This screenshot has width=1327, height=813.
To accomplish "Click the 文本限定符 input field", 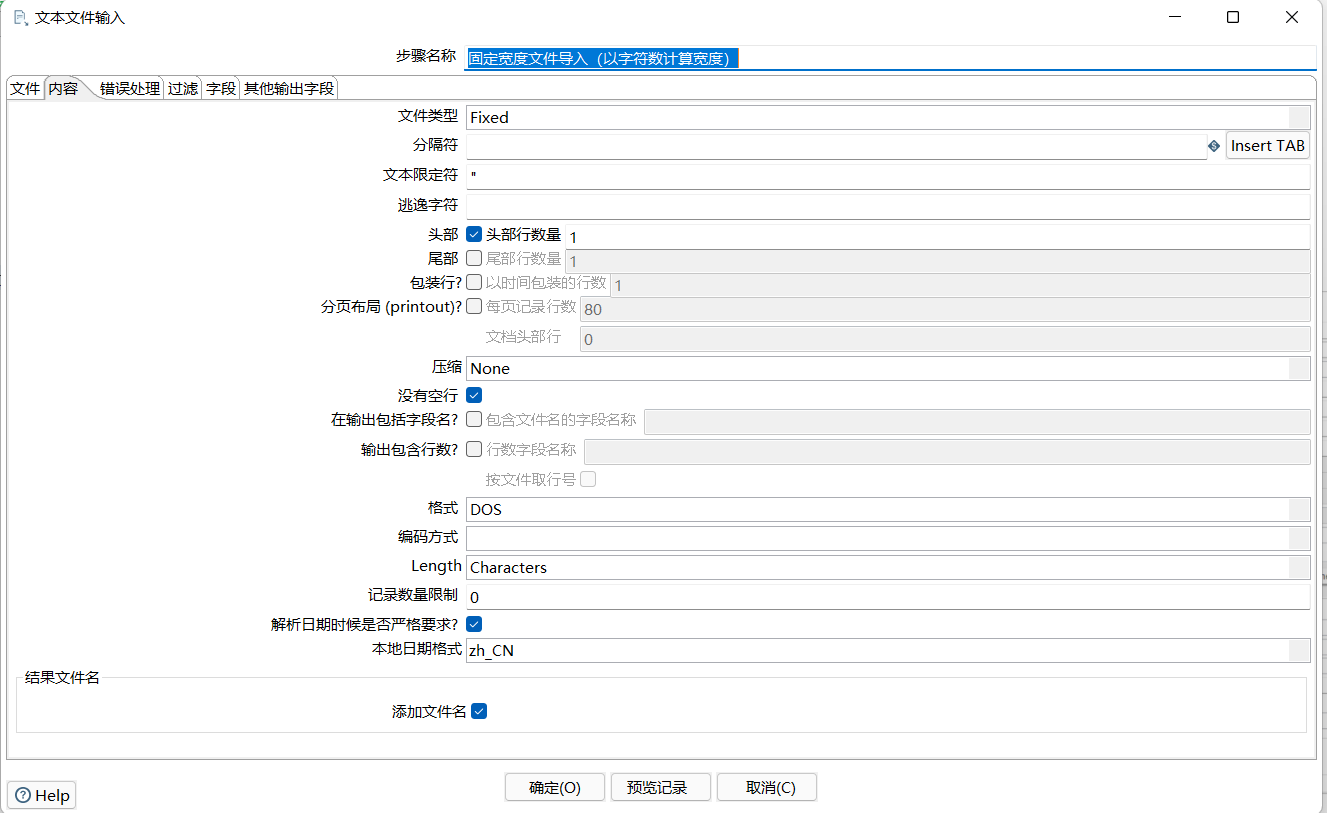I will [x=888, y=175].
